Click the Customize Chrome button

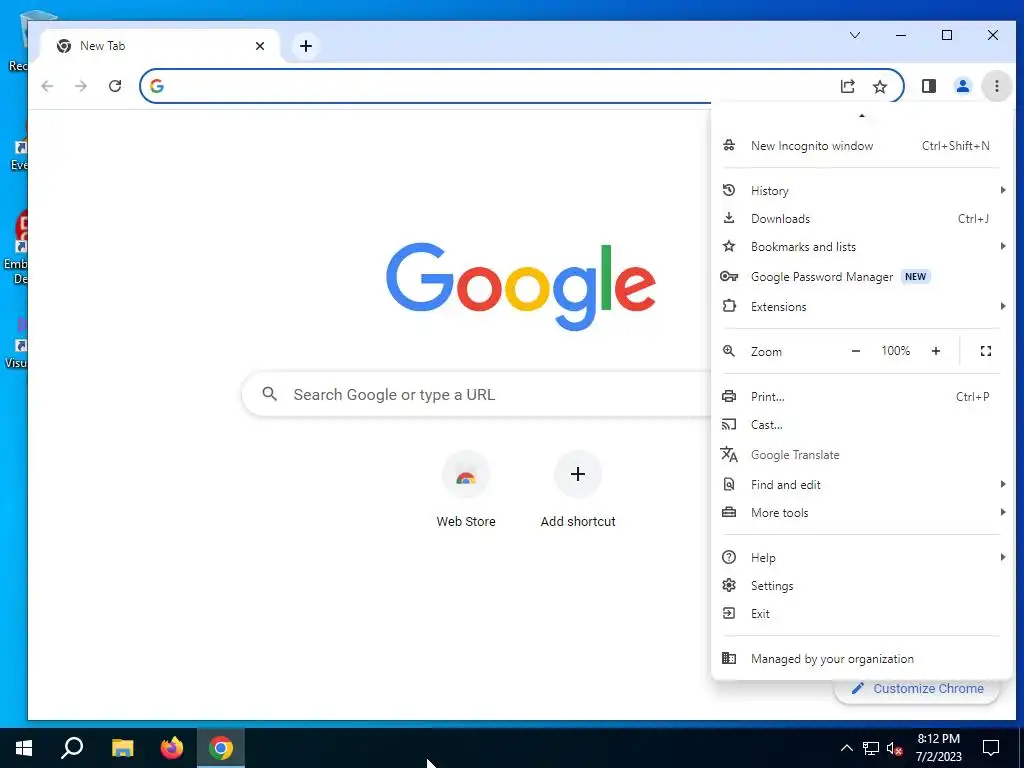917,689
